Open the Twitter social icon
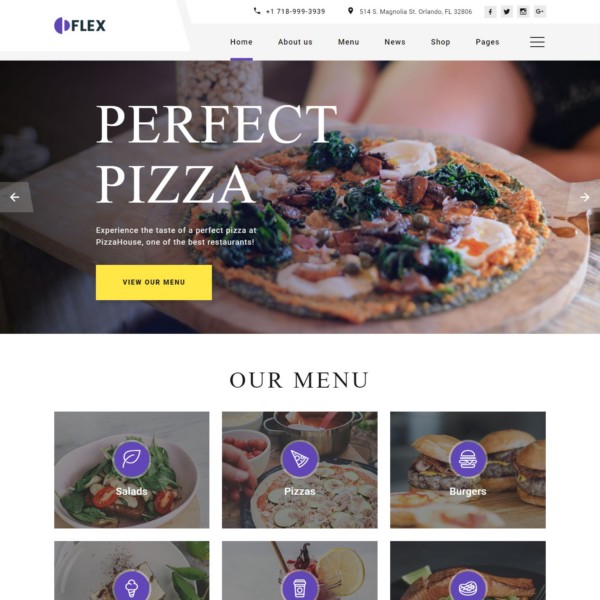Screen dimensions: 600x600 click(507, 12)
